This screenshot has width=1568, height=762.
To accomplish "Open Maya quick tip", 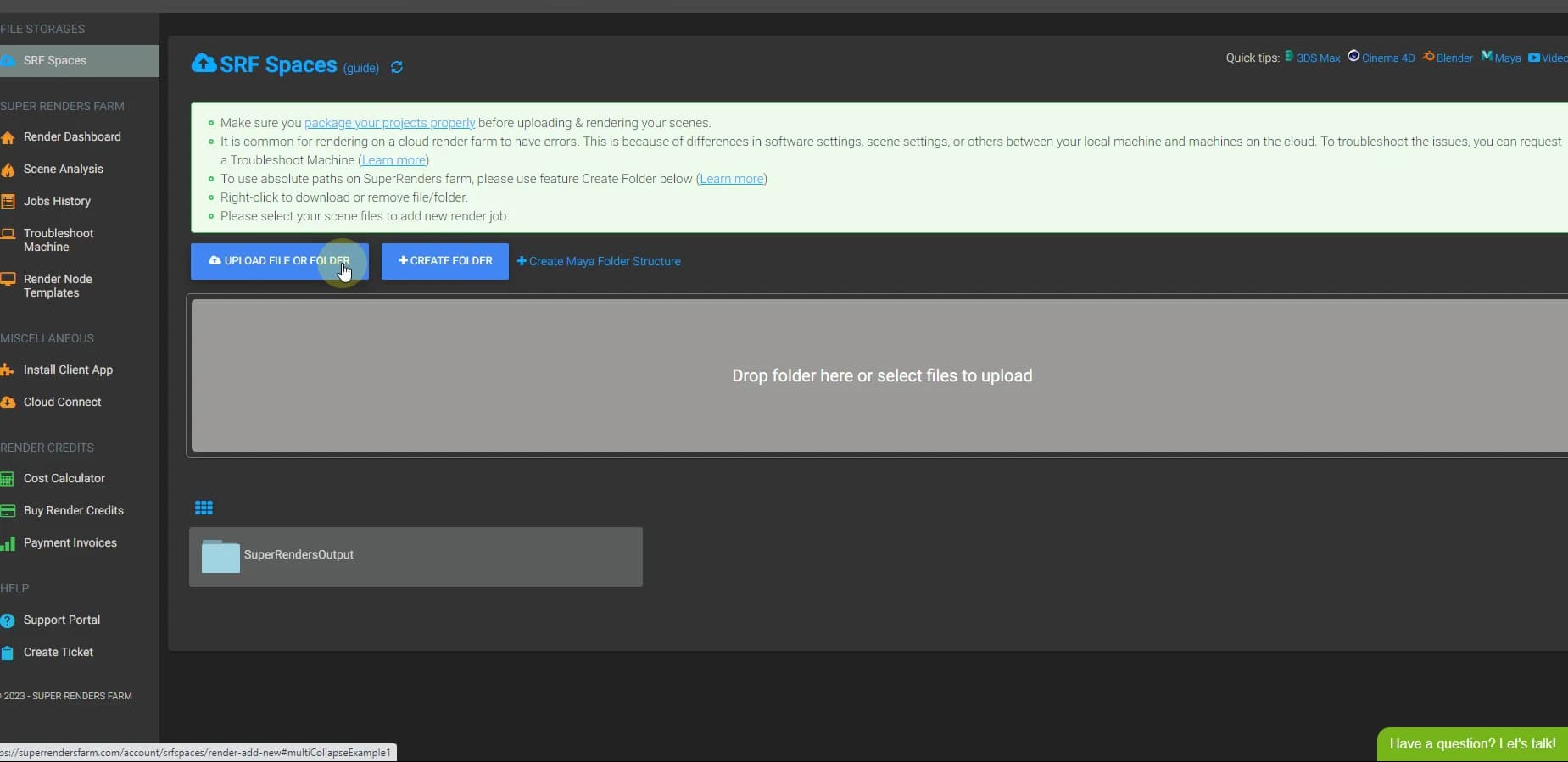I will click(x=1507, y=58).
